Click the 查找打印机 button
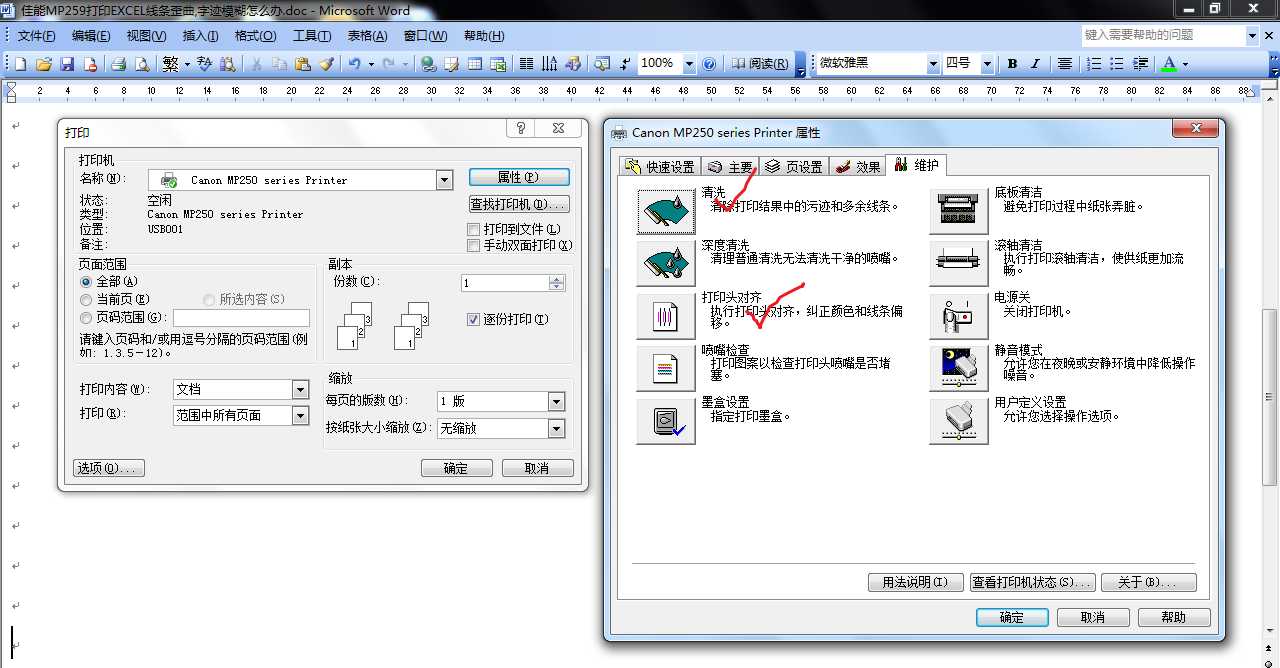The image size is (1280, 668). (x=519, y=204)
